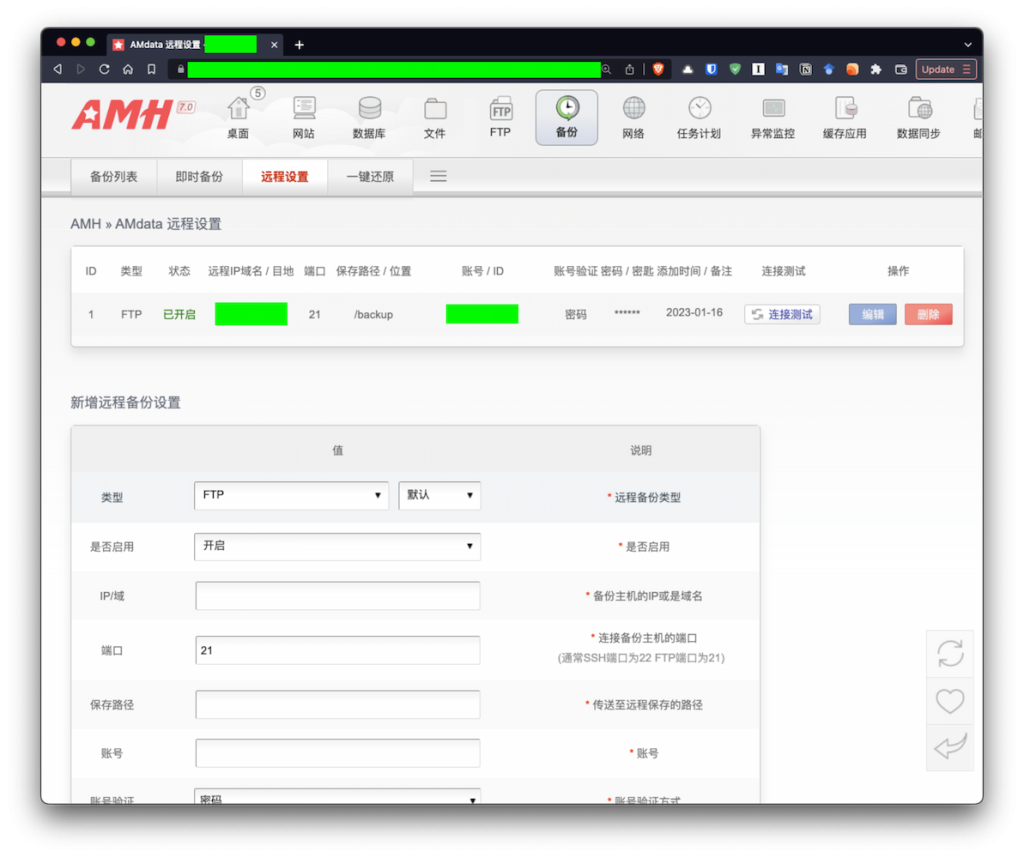Image resolution: width=1024 pixels, height=858 pixels.
Task: Open the 网站 website management icon
Action: tap(303, 116)
